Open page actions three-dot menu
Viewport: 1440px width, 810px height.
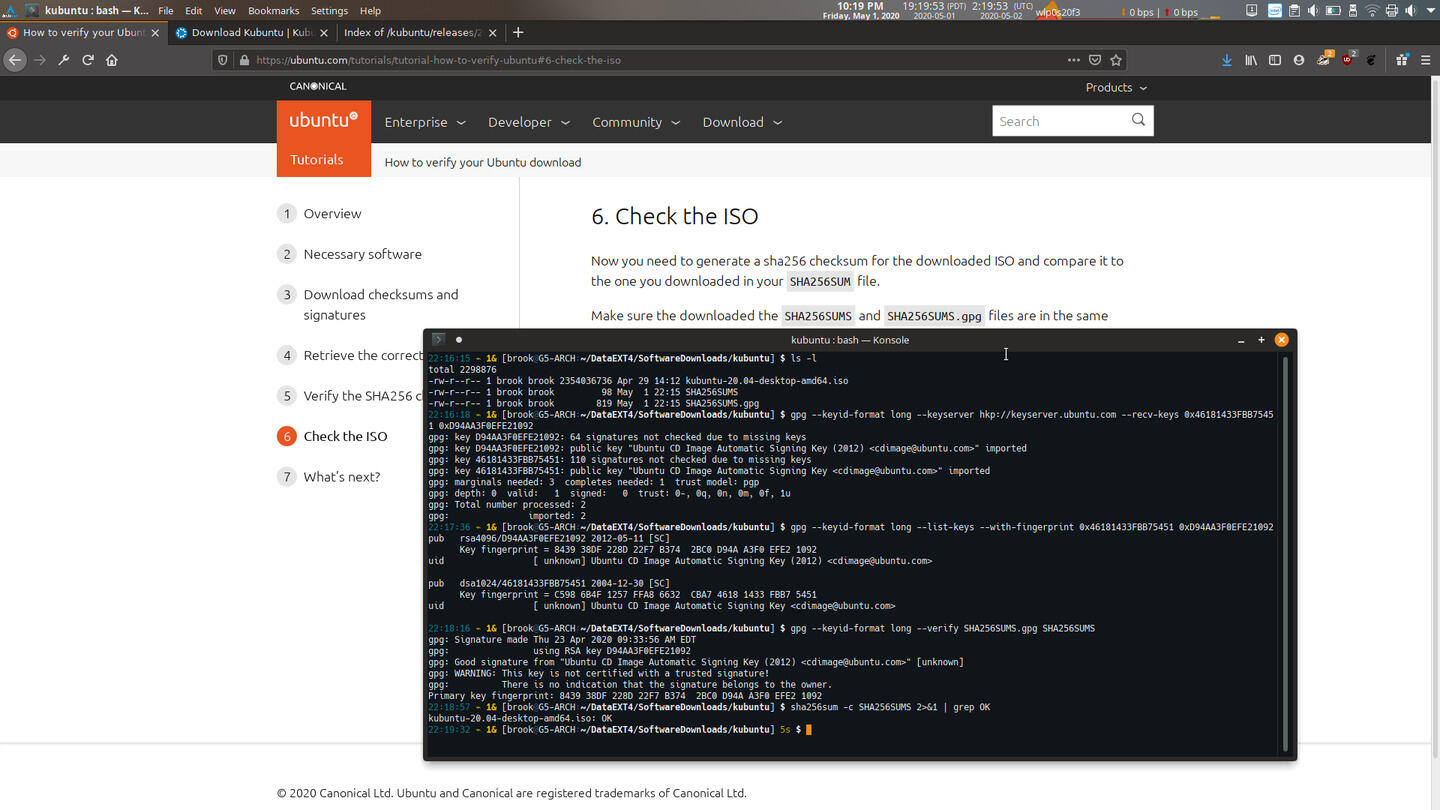pos(1073,60)
